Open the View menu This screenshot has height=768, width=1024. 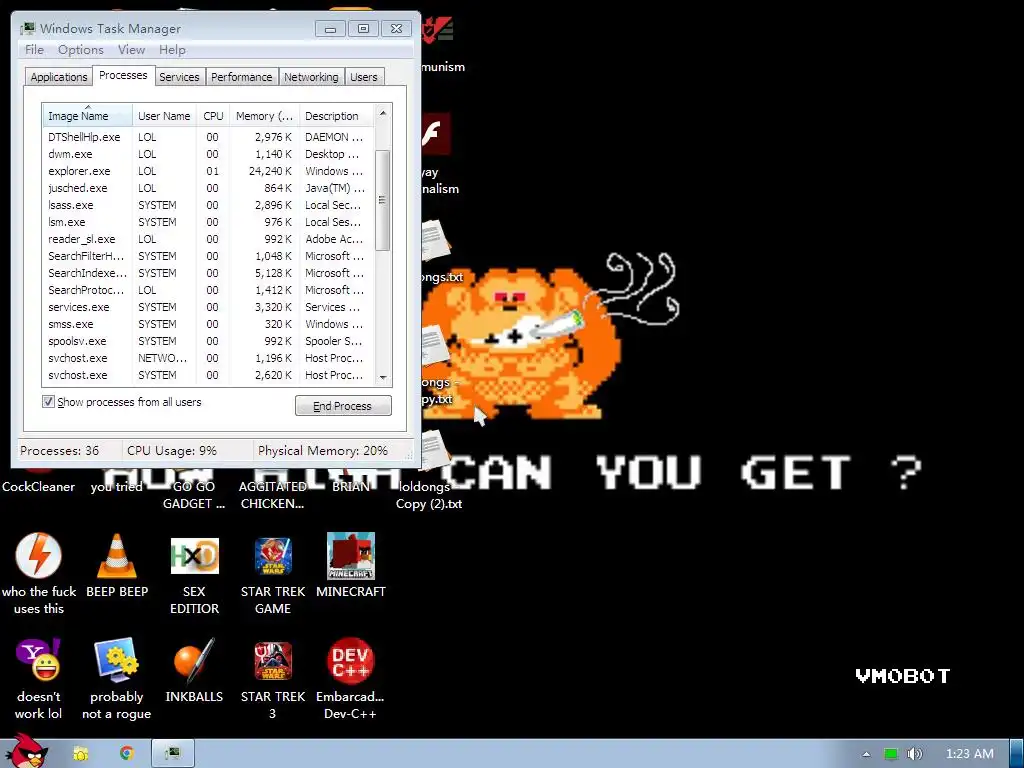pyautogui.click(x=131, y=50)
